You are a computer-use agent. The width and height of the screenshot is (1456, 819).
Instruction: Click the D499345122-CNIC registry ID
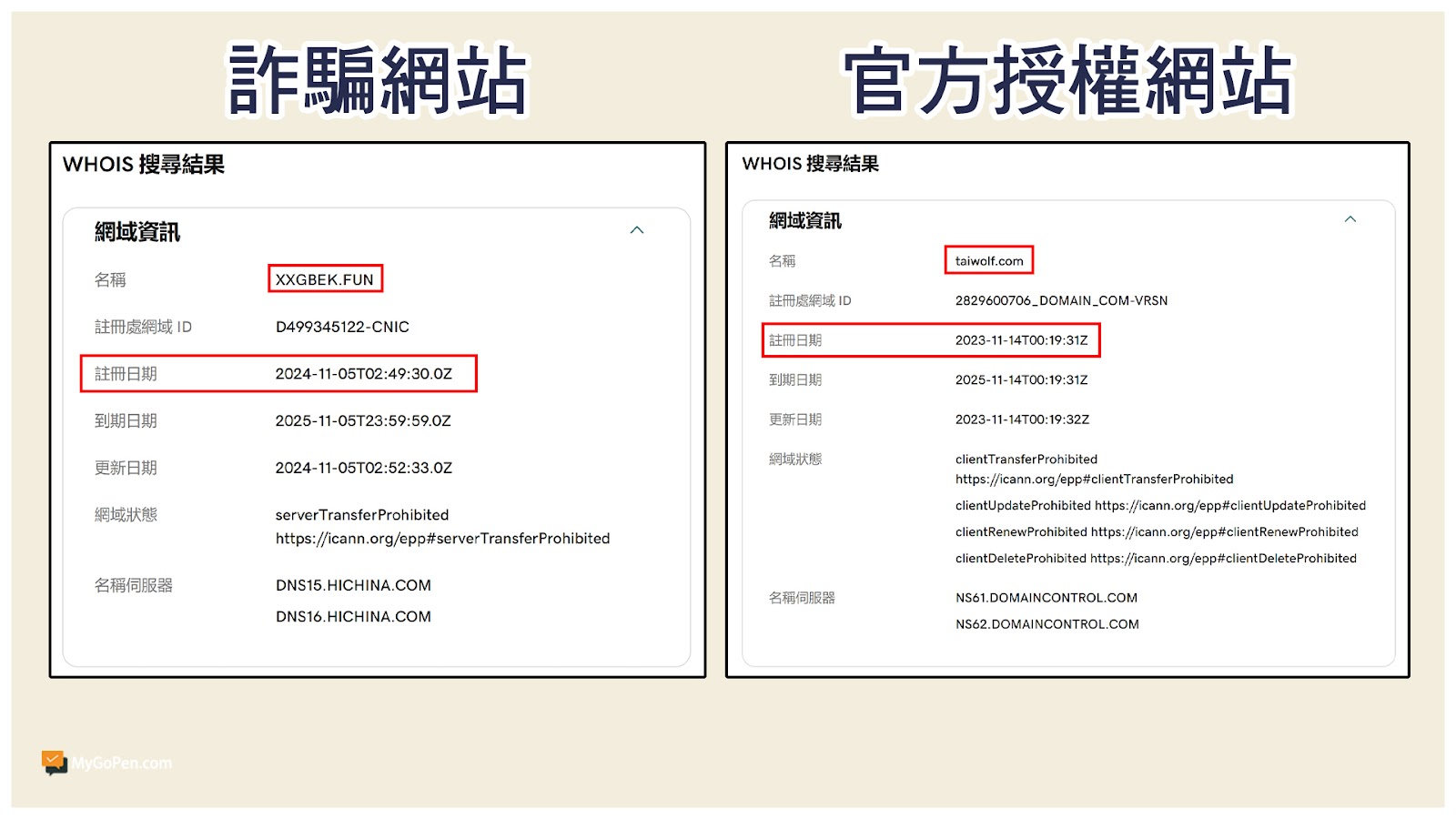[x=342, y=327]
